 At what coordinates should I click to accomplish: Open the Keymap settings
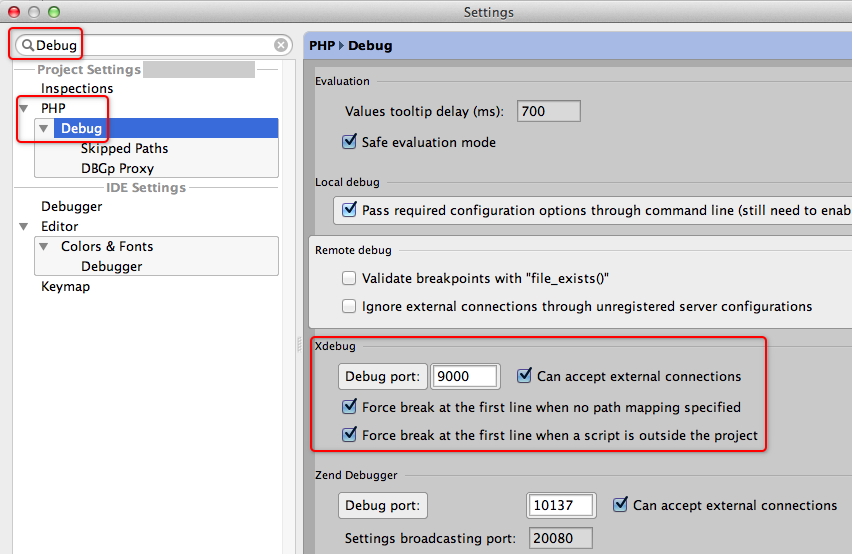65,286
